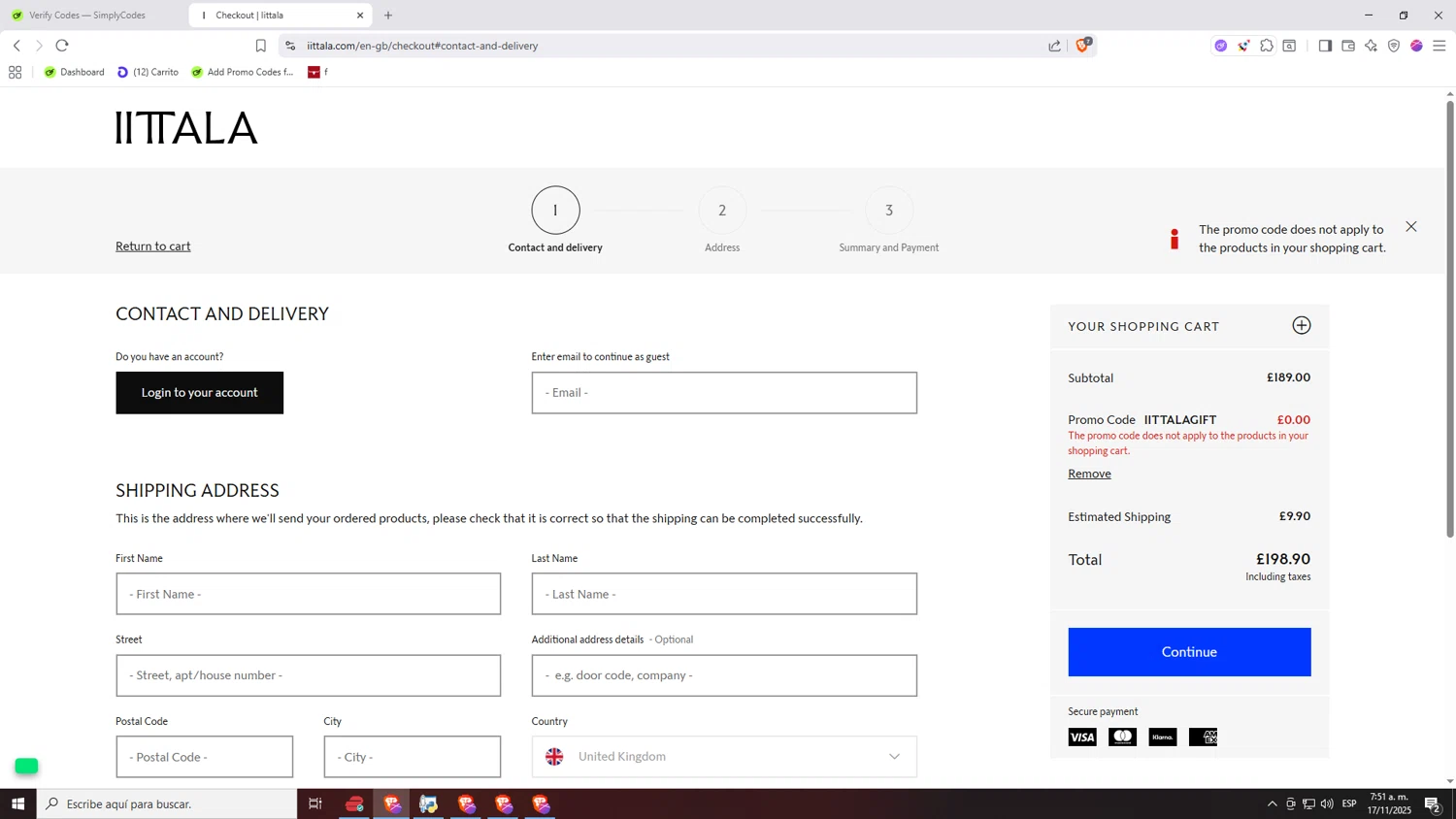The width and height of the screenshot is (1456, 819).
Task: Focus the City field
Action: tap(413, 757)
